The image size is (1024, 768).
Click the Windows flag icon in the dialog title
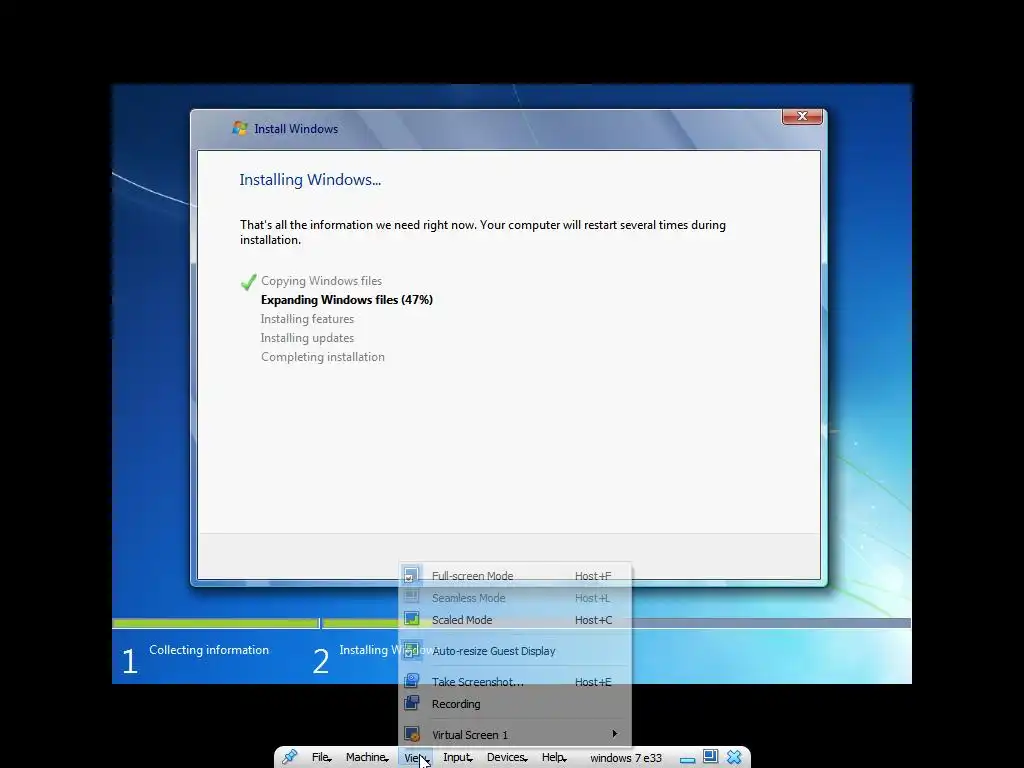click(x=240, y=128)
